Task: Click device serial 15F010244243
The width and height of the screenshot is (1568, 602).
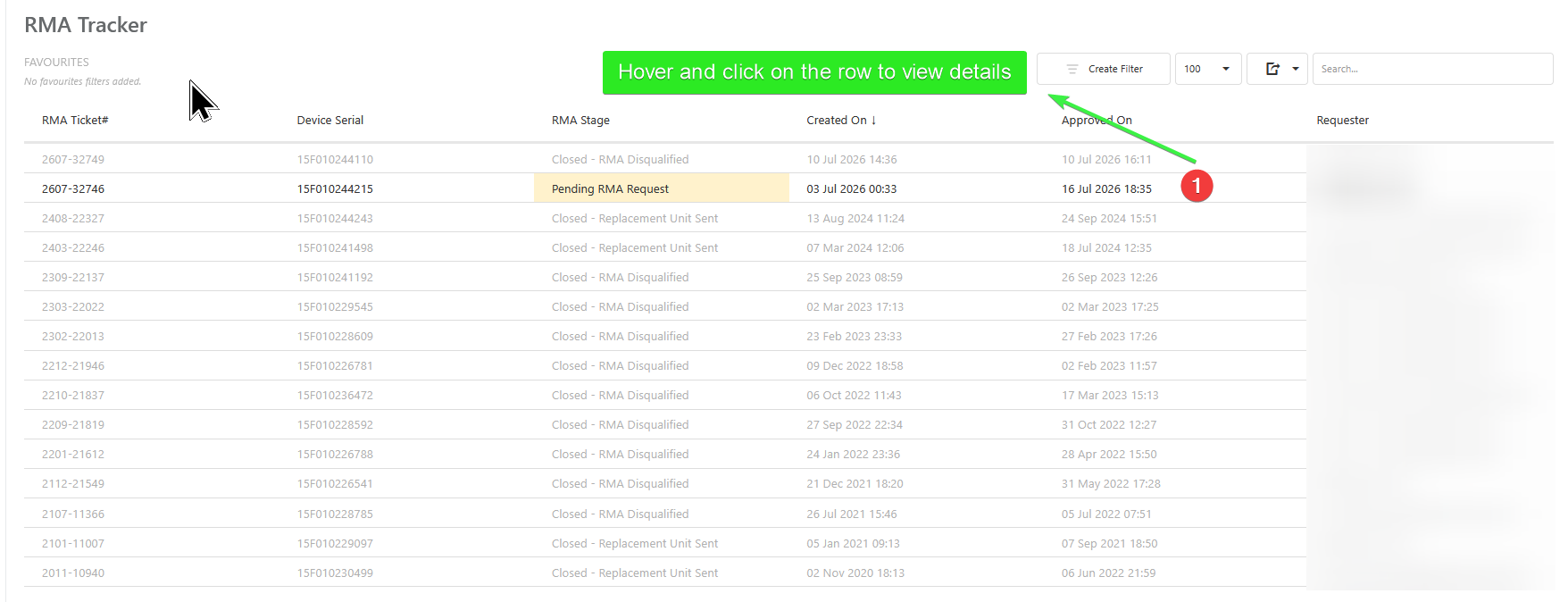Action: tap(335, 218)
